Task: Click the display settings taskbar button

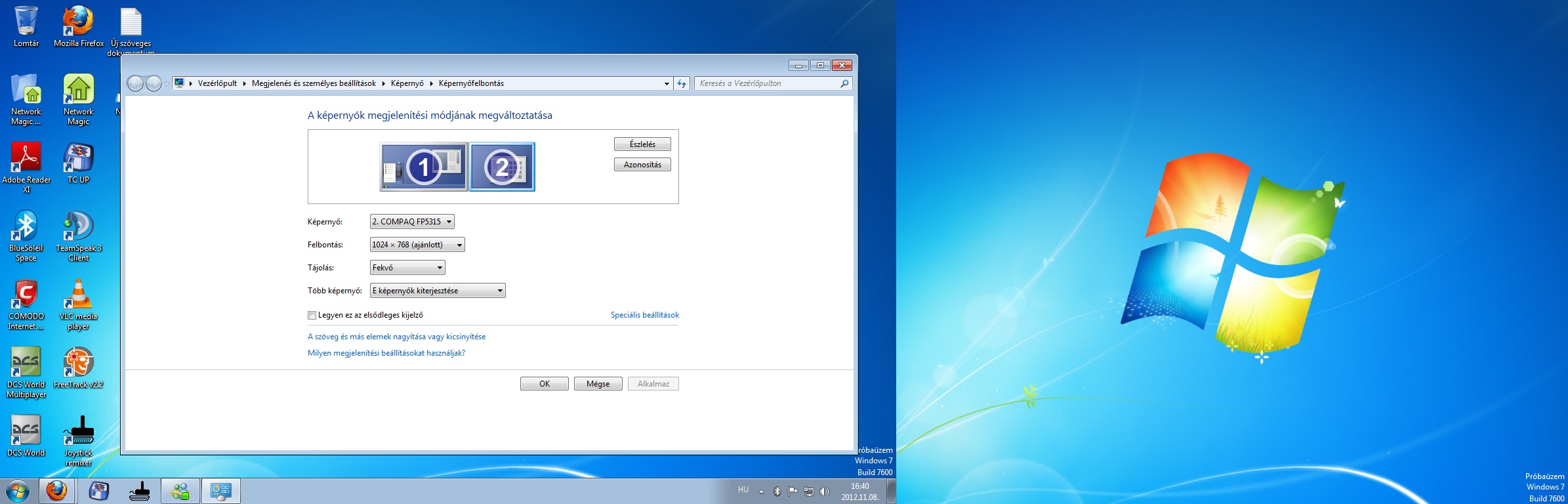Action: (x=221, y=491)
